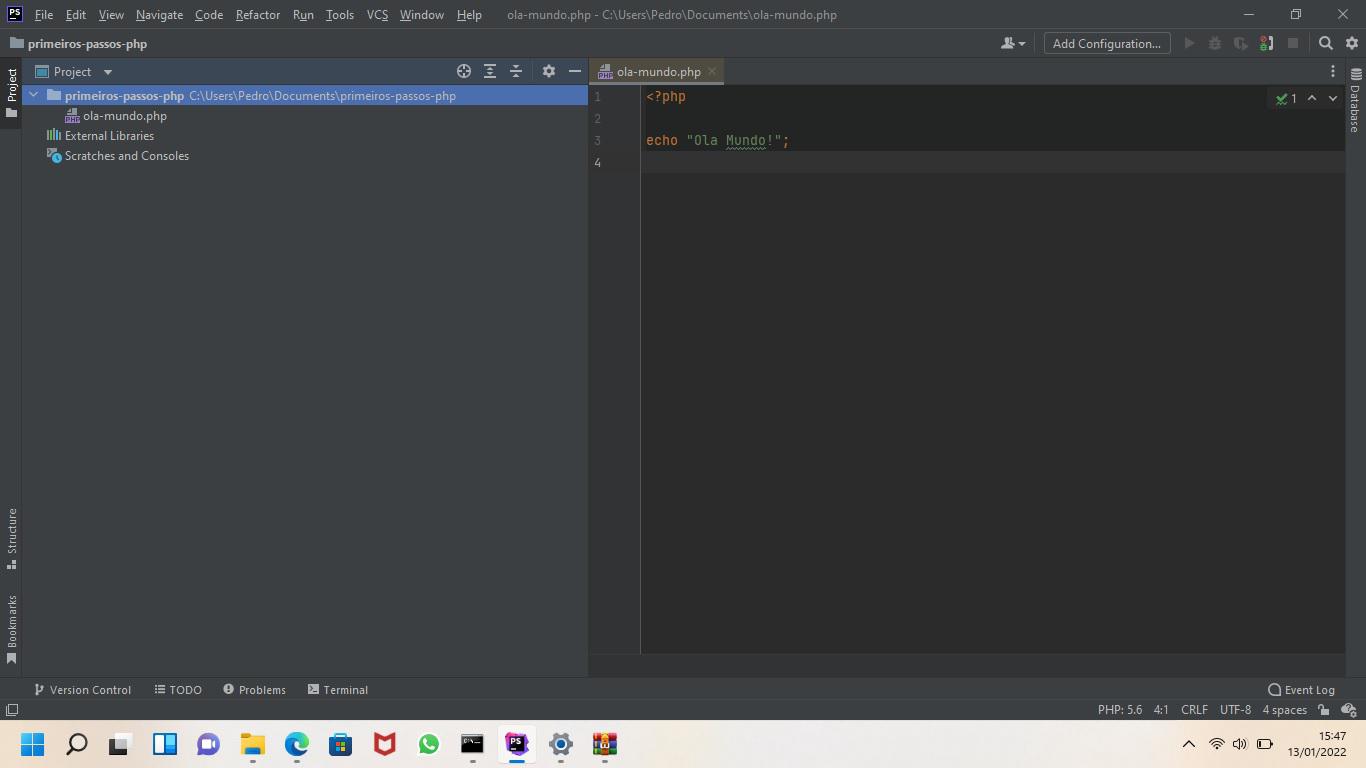Click PHP: 5.6 language level in status bar
The image size is (1366, 768).
click(x=1119, y=710)
